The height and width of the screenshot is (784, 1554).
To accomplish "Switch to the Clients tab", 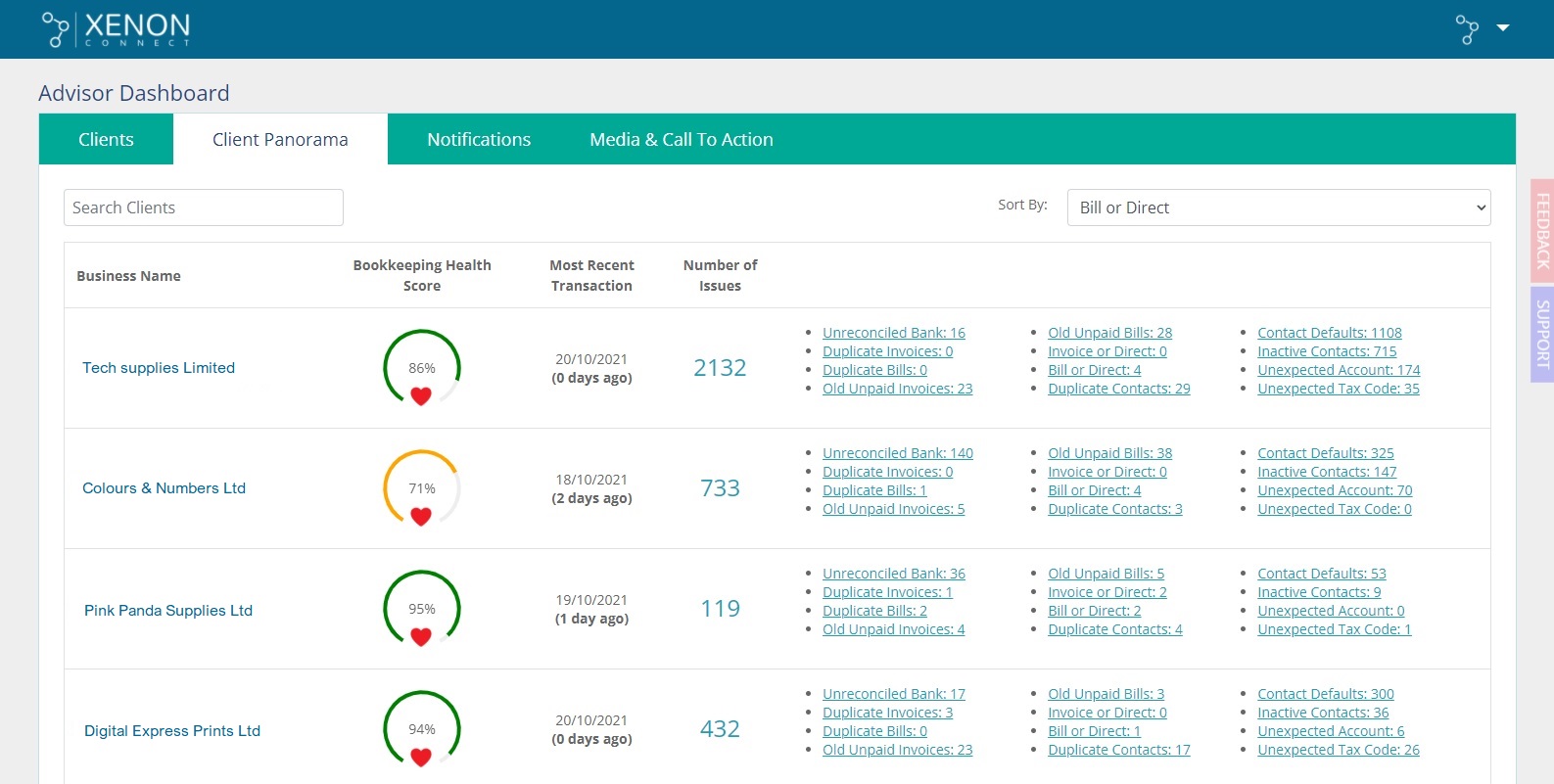I will coord(106,140).
